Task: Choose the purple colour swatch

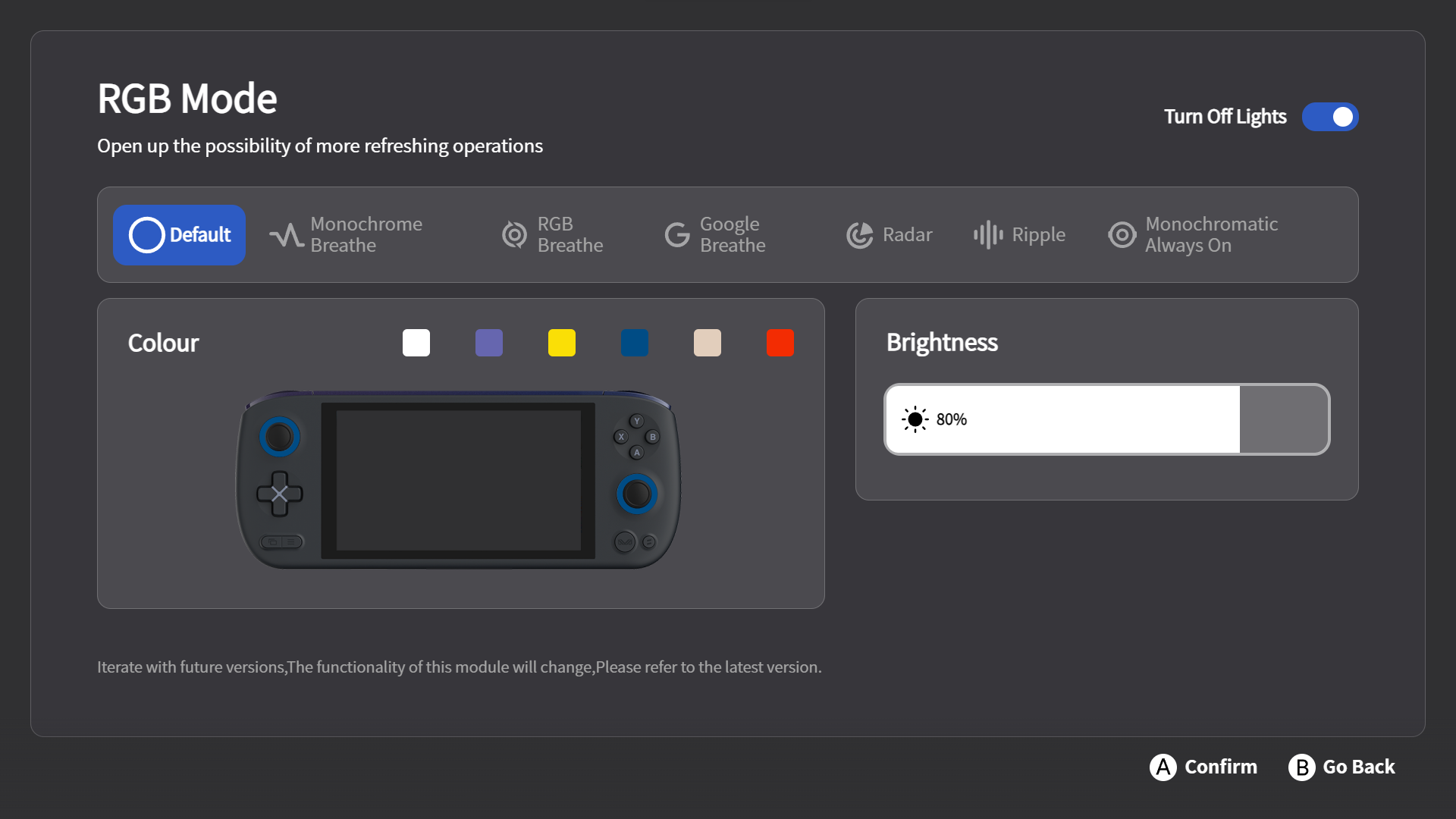Action: [488, 343]
